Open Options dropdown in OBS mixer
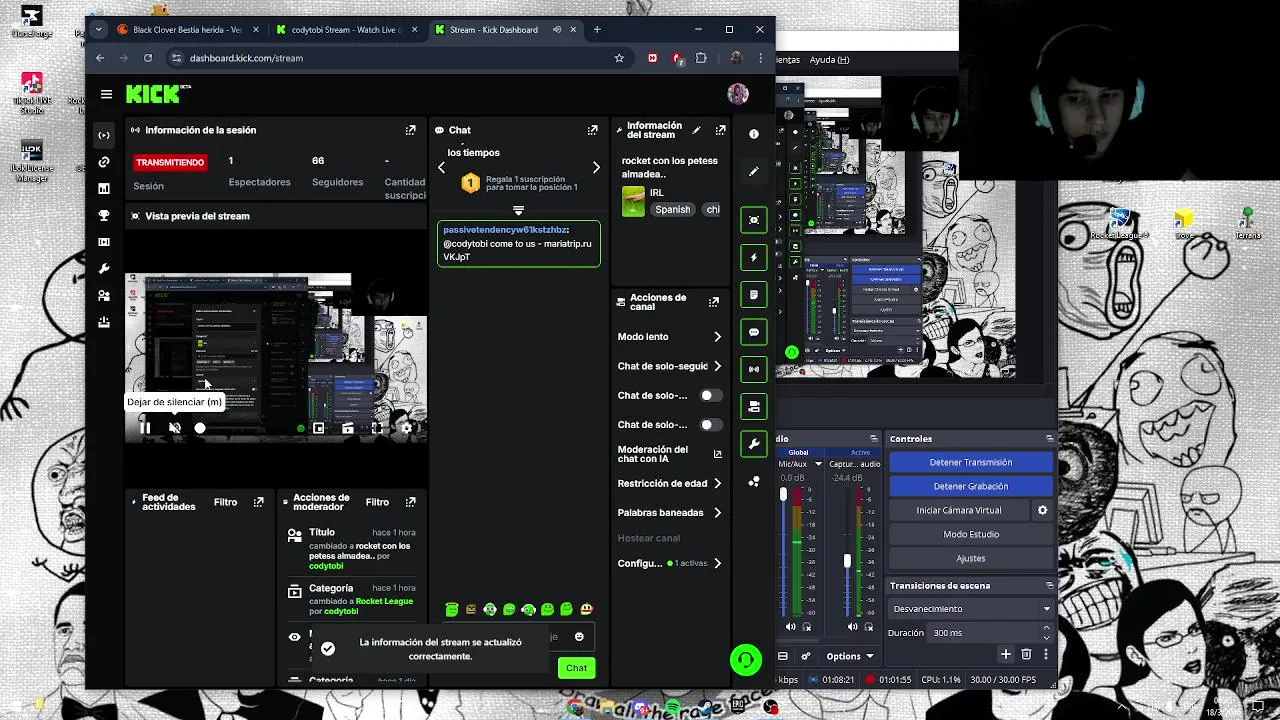Image resolution: width=1280 pixels, height=720 pixels. [849, 656]
